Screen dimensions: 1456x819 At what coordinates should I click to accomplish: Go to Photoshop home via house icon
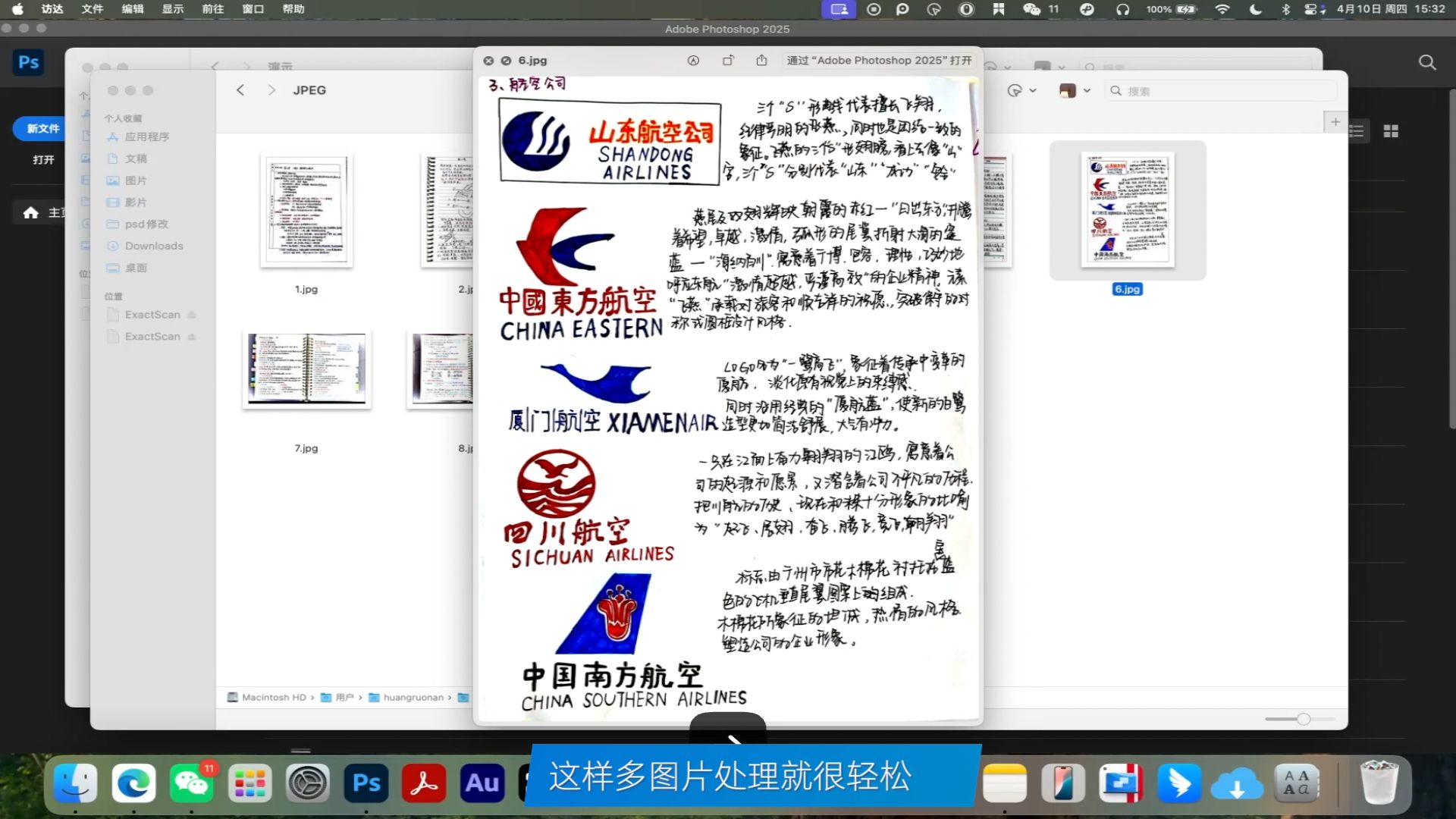pos(31,213)
